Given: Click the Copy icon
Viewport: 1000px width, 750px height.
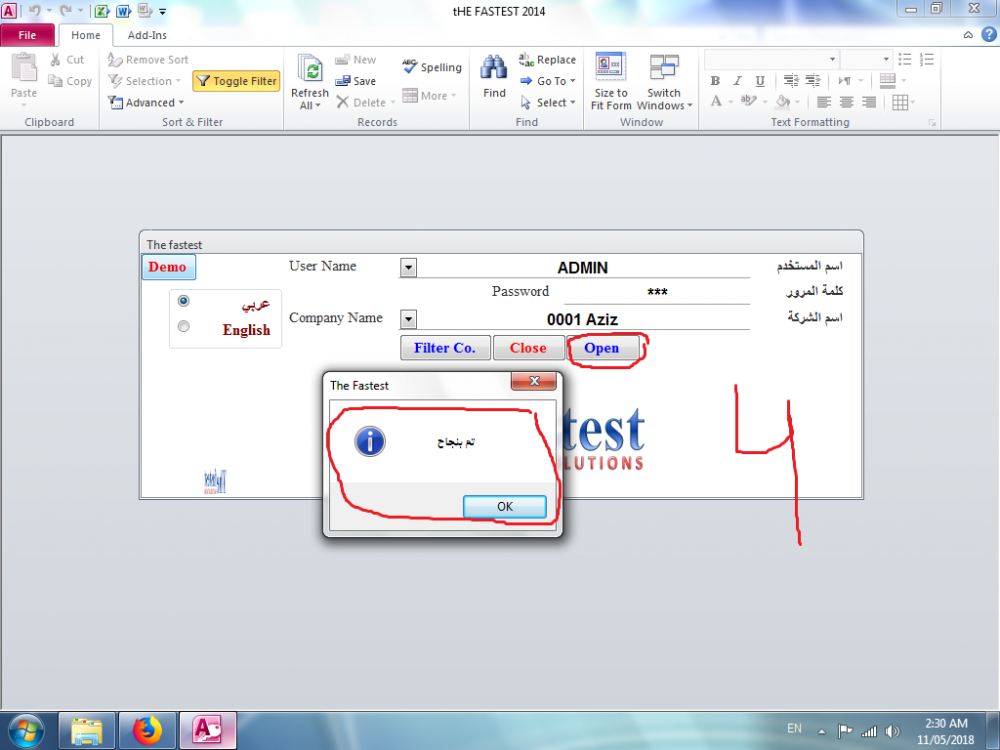Looking at the screenshot, I should [55, 81].
